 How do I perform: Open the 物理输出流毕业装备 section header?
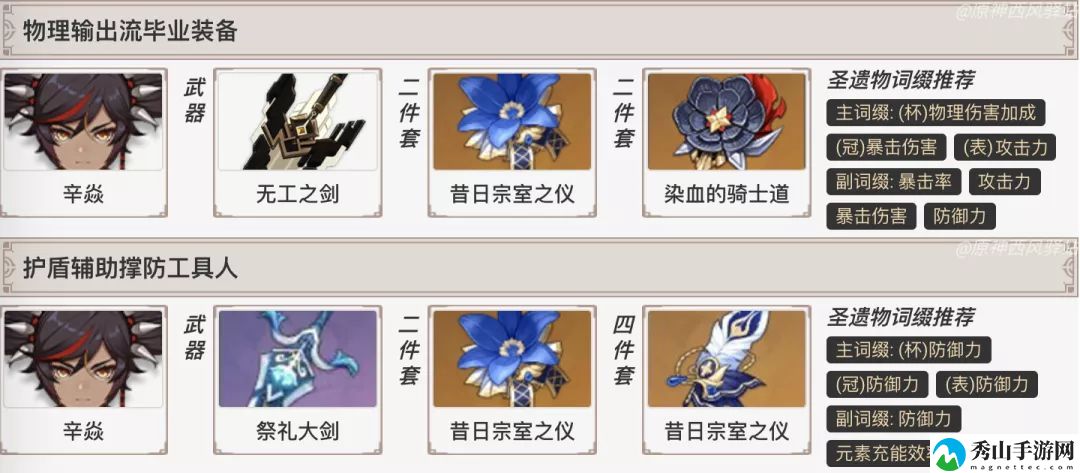[x=540, y=31]
